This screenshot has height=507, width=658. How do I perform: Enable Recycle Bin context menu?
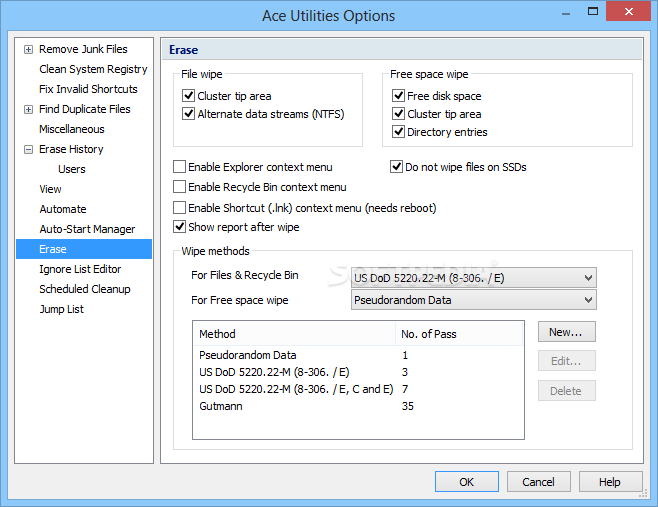180,186
